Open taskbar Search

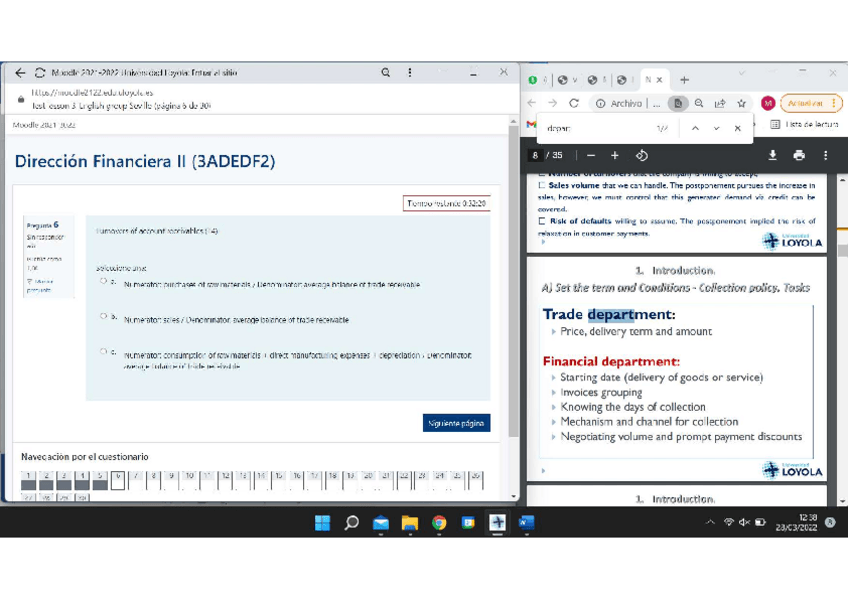click(352, 523)
